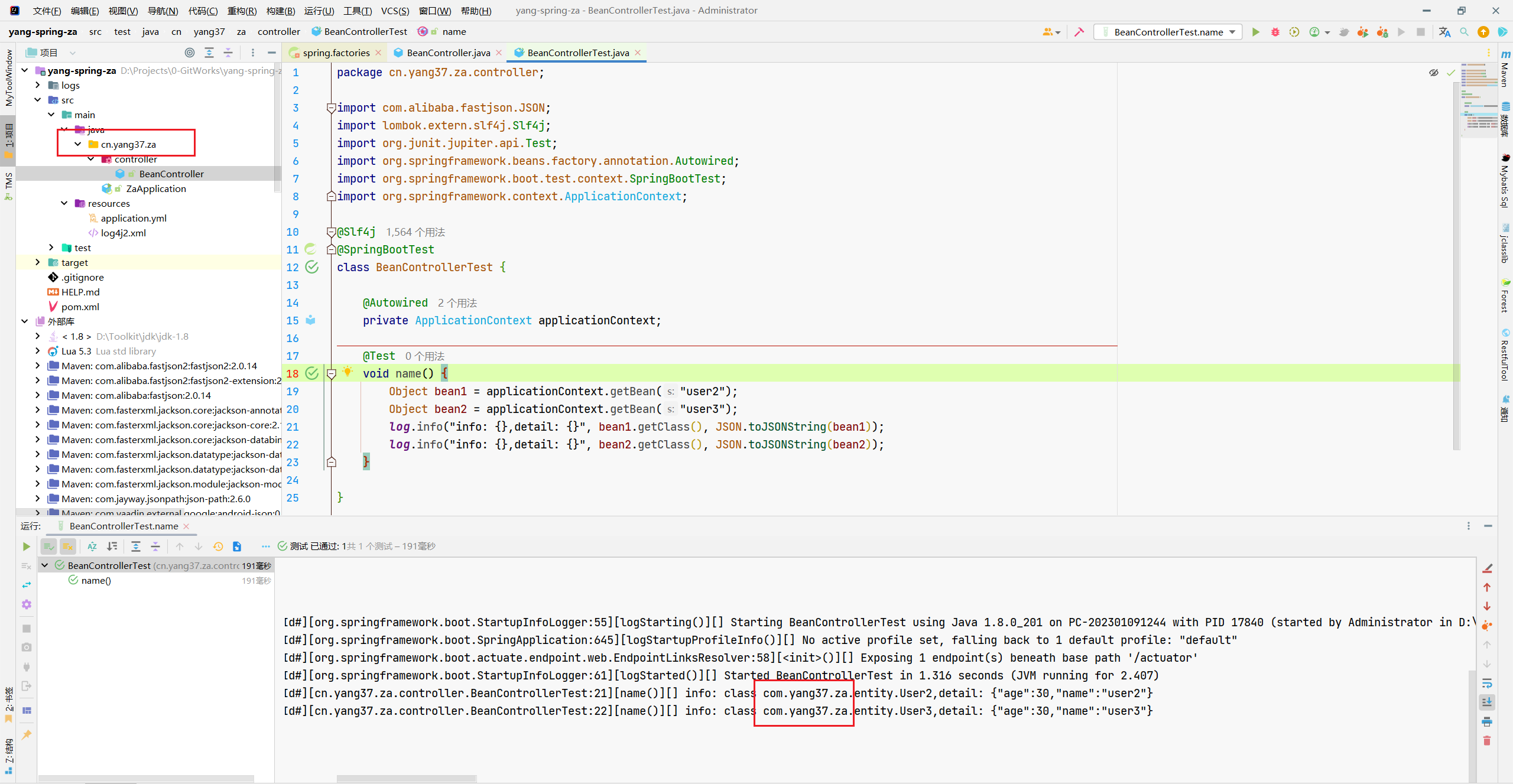Collapse the resources folder
1513x784 pixels.
click(x=64, y=203)
